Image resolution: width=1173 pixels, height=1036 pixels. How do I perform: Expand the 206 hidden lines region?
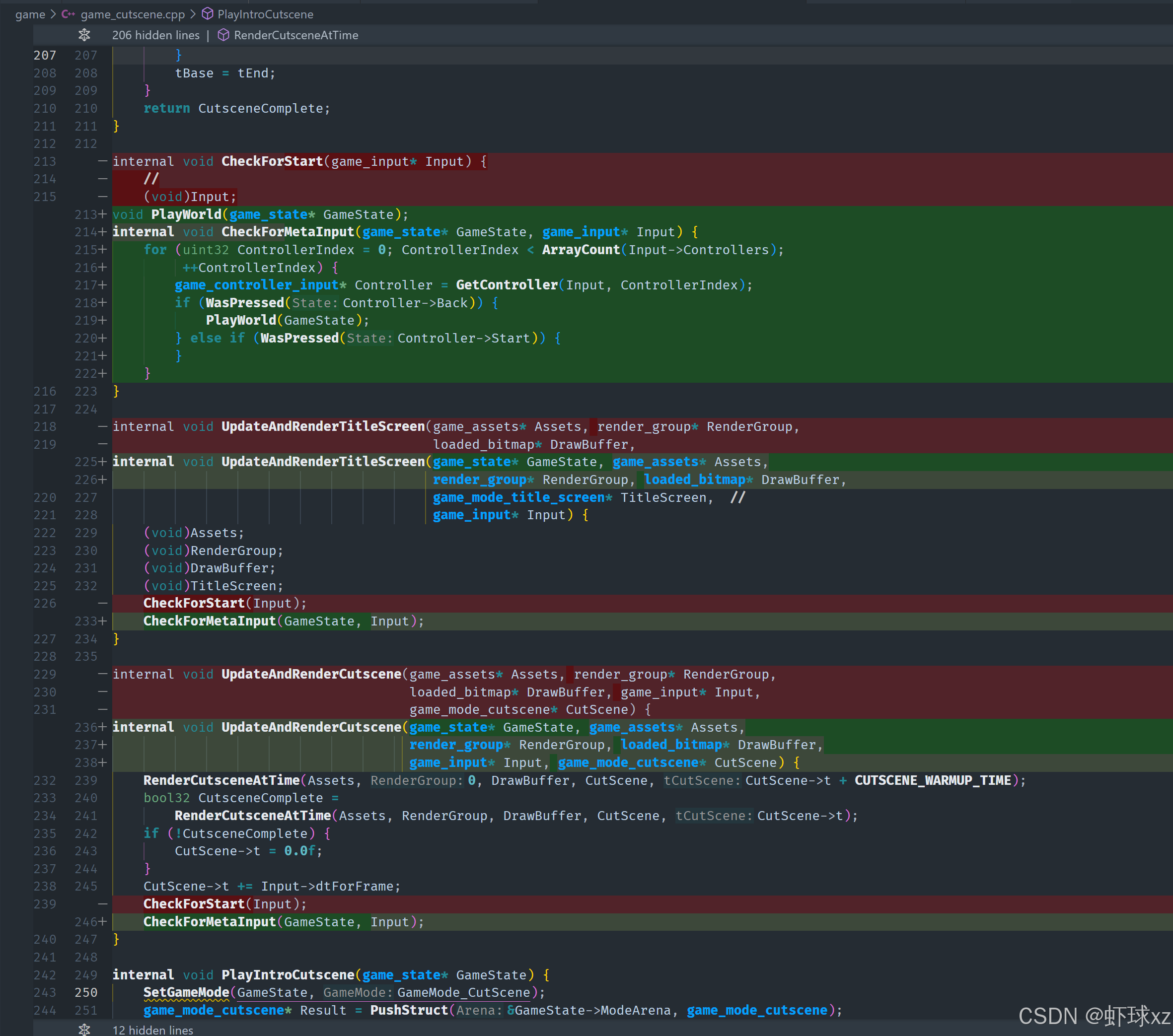pos(155,35)
